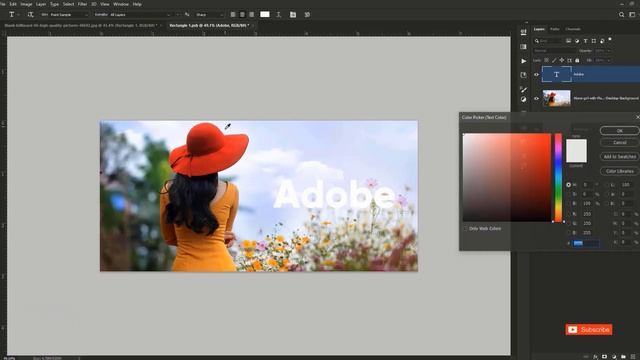Image resolution: width=640 pixels, height=360 pixels.
Task: Filter layers by pixel layer icon
Action: 568,41
